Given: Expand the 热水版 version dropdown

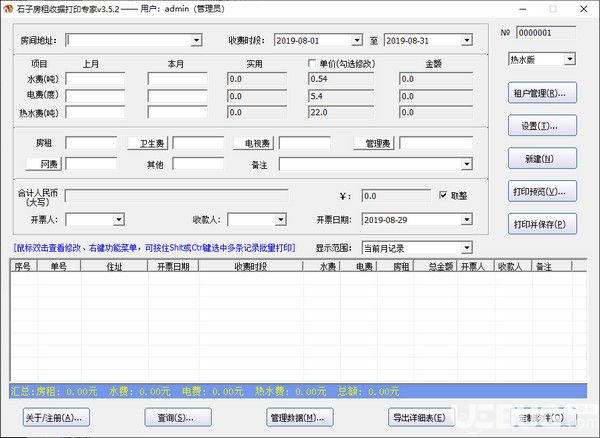Looking at the screenshot, I should click(570, 59).
